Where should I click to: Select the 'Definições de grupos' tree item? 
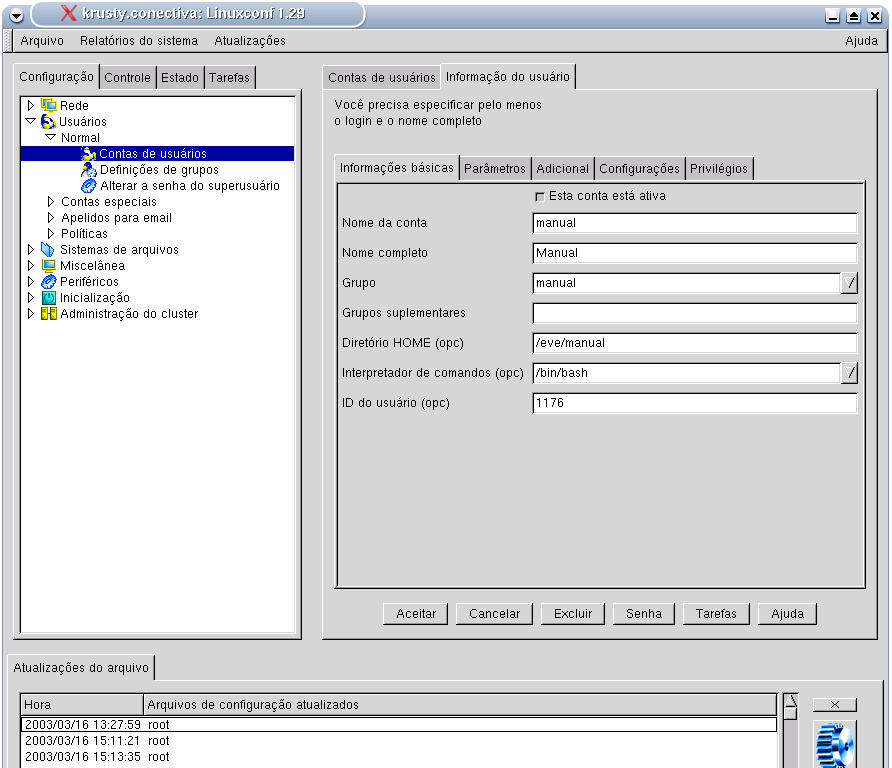click(159, 170)
